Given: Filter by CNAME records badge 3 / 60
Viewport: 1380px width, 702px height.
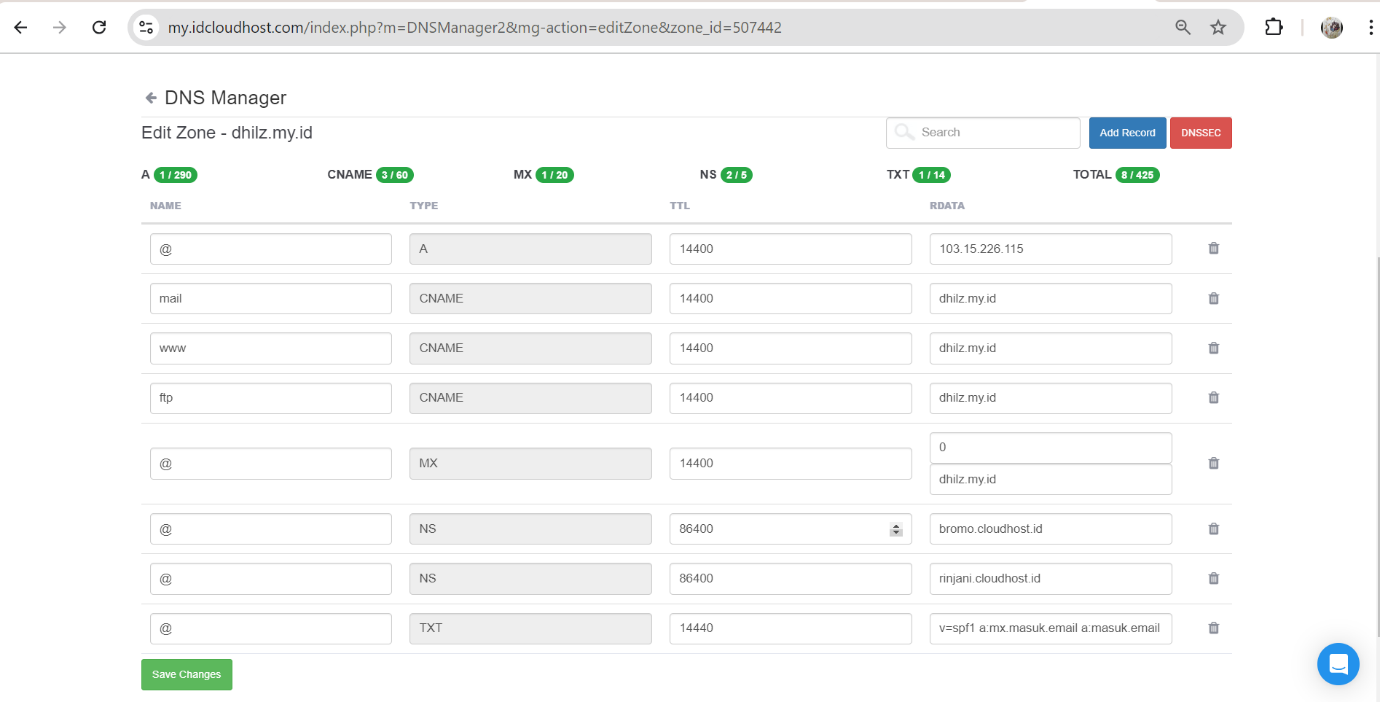Looking at the screenshot, I should click(x=394, y=175).
